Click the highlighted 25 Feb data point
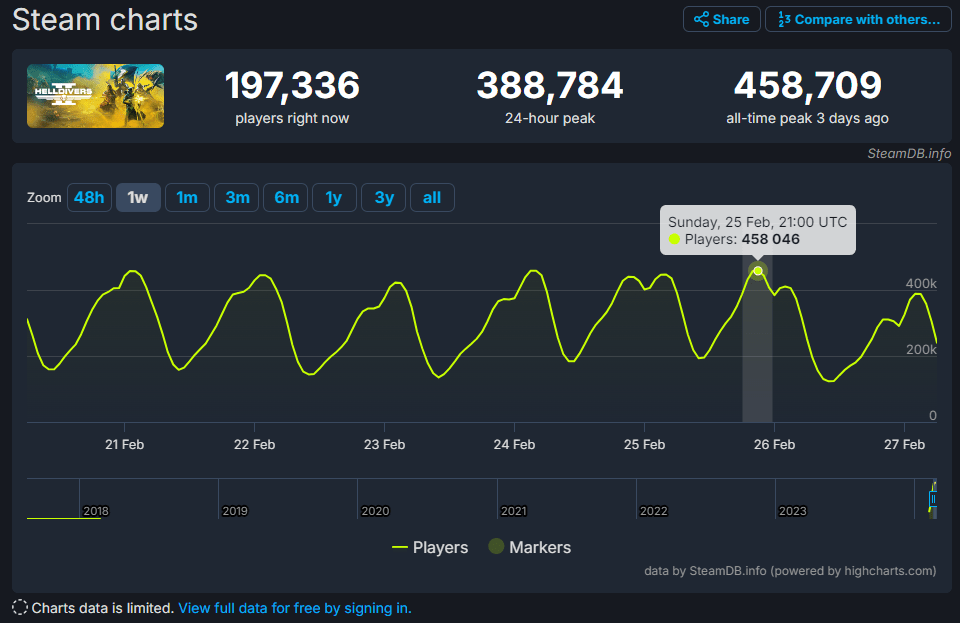 [758, 270]
